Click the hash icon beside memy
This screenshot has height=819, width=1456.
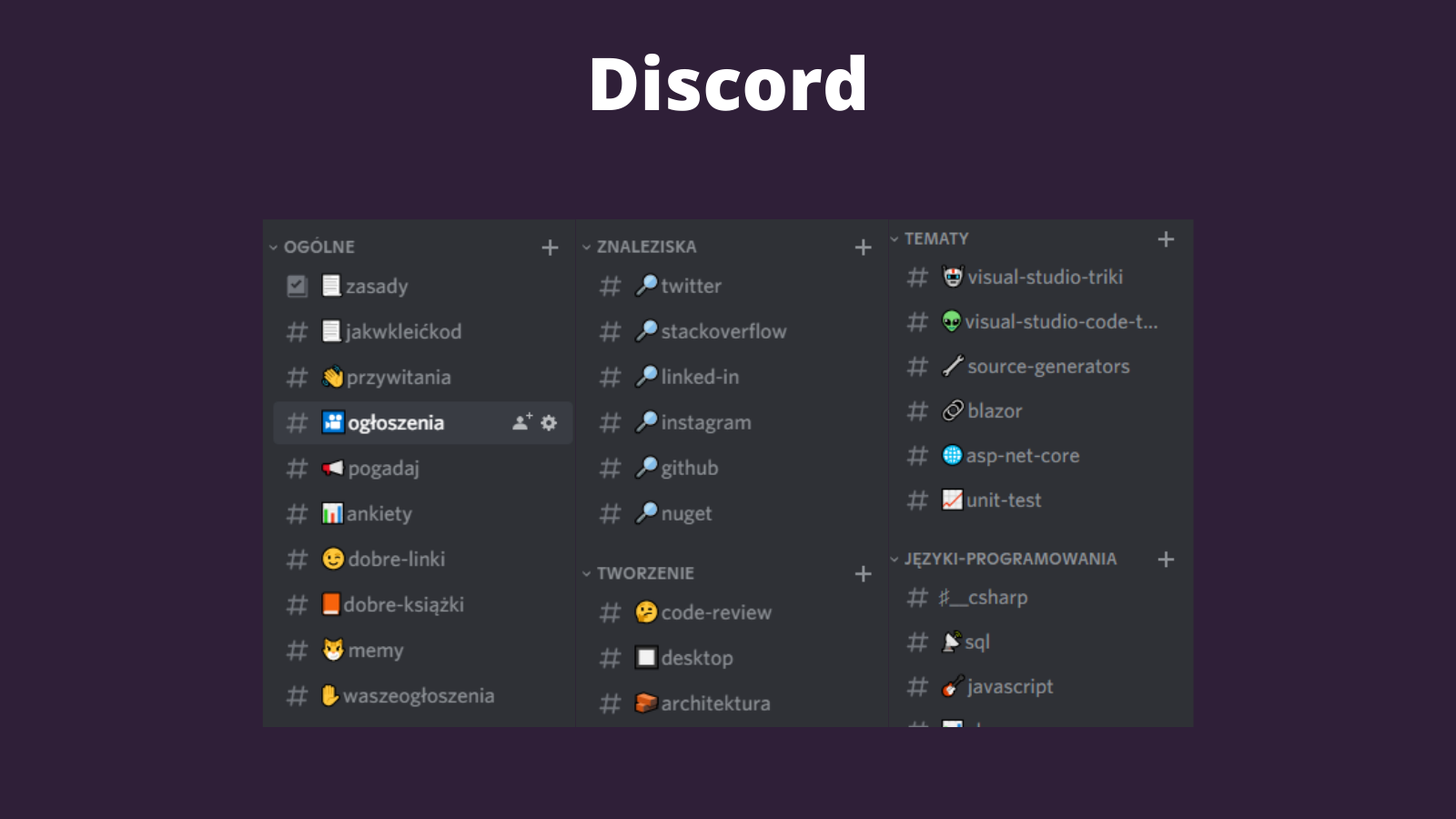(297, 651)
